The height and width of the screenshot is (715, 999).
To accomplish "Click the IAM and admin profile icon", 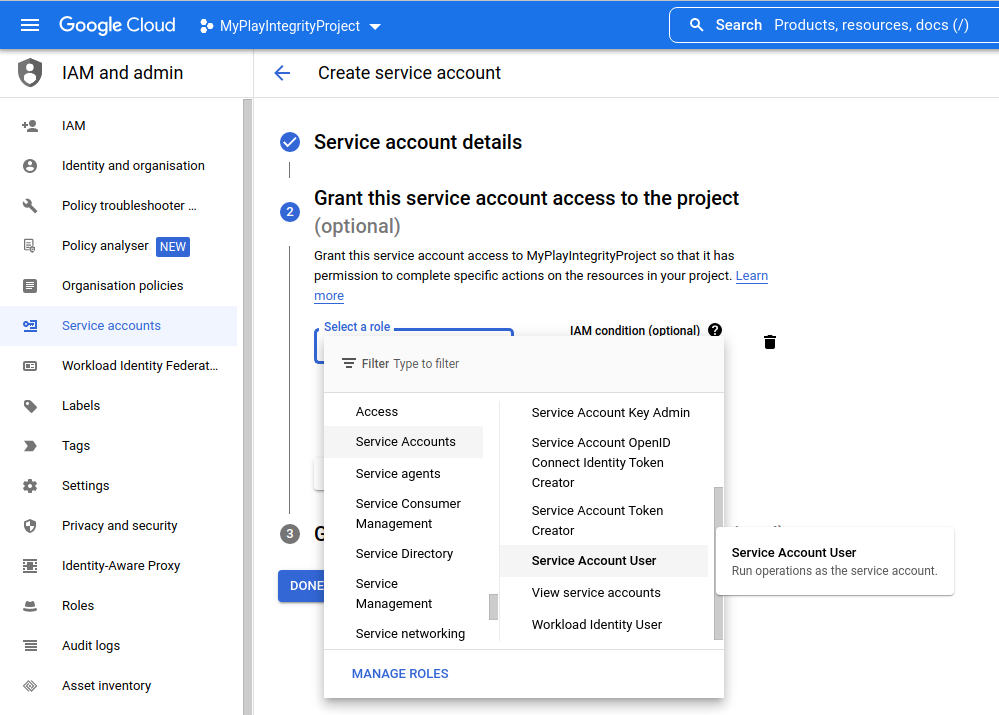I will click(29, 71).
